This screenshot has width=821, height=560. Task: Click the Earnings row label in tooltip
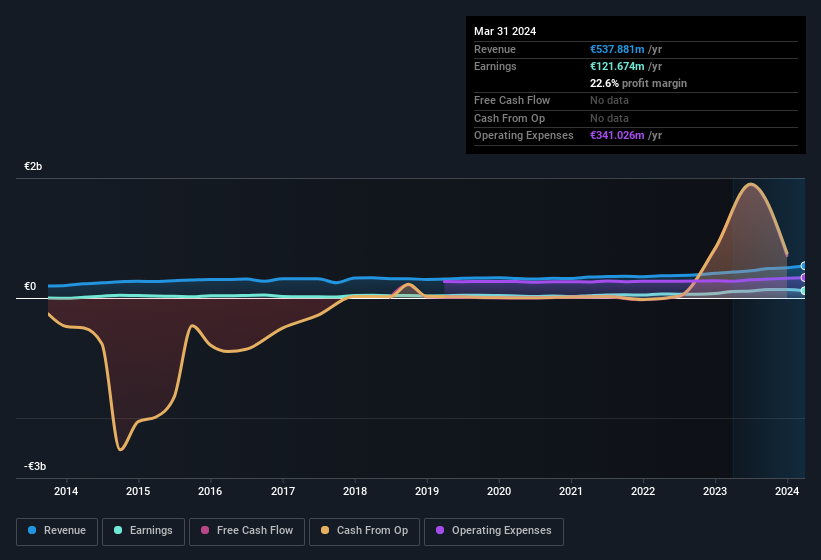[495, 66]
